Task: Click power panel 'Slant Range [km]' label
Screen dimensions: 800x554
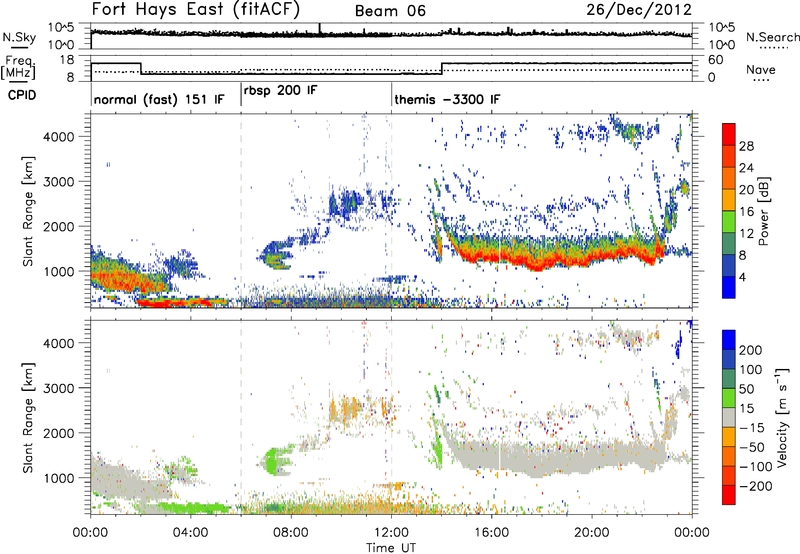Action: click(x=28, y=211)
